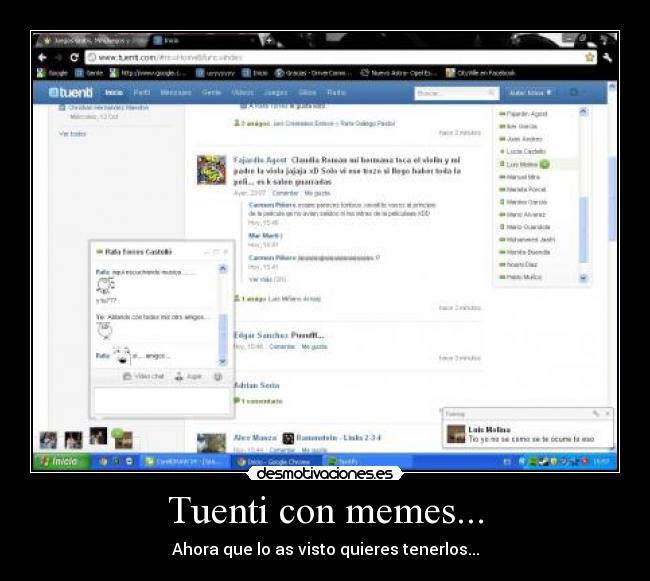Open chat with Mario Alvarez in list
The height and width of the screenshot is (581, 650).
[x=522, y=214]
